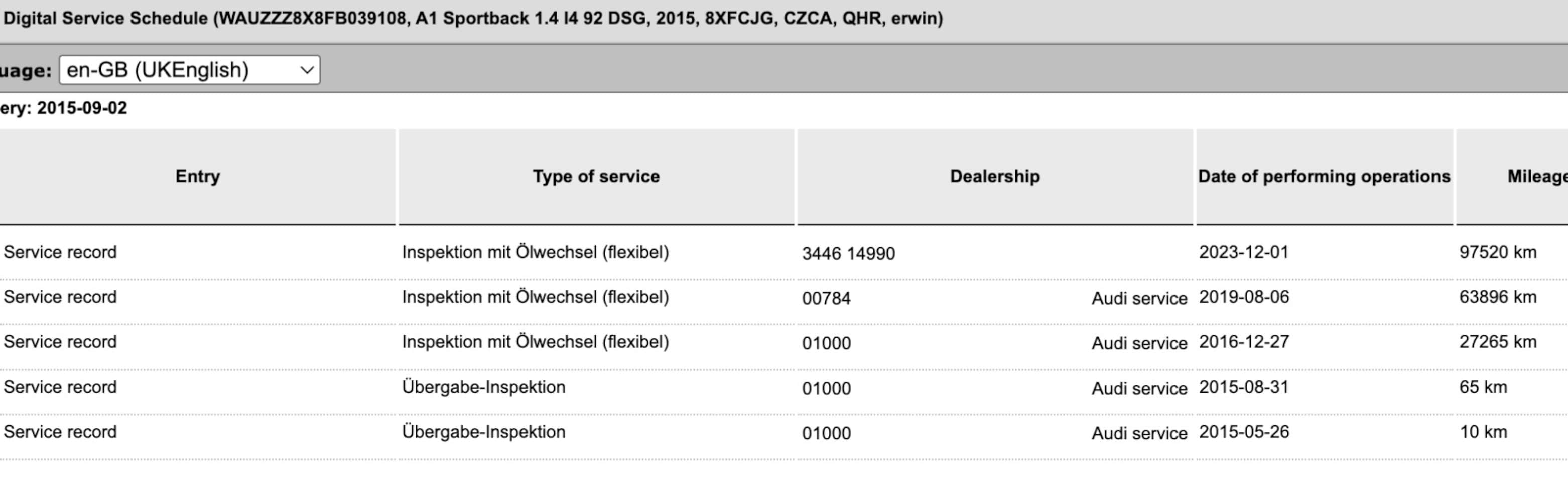The width and height of the screenshot is (1568, 482).
Task: Click the 65 km mileage cell
Action: [1483, 387]
